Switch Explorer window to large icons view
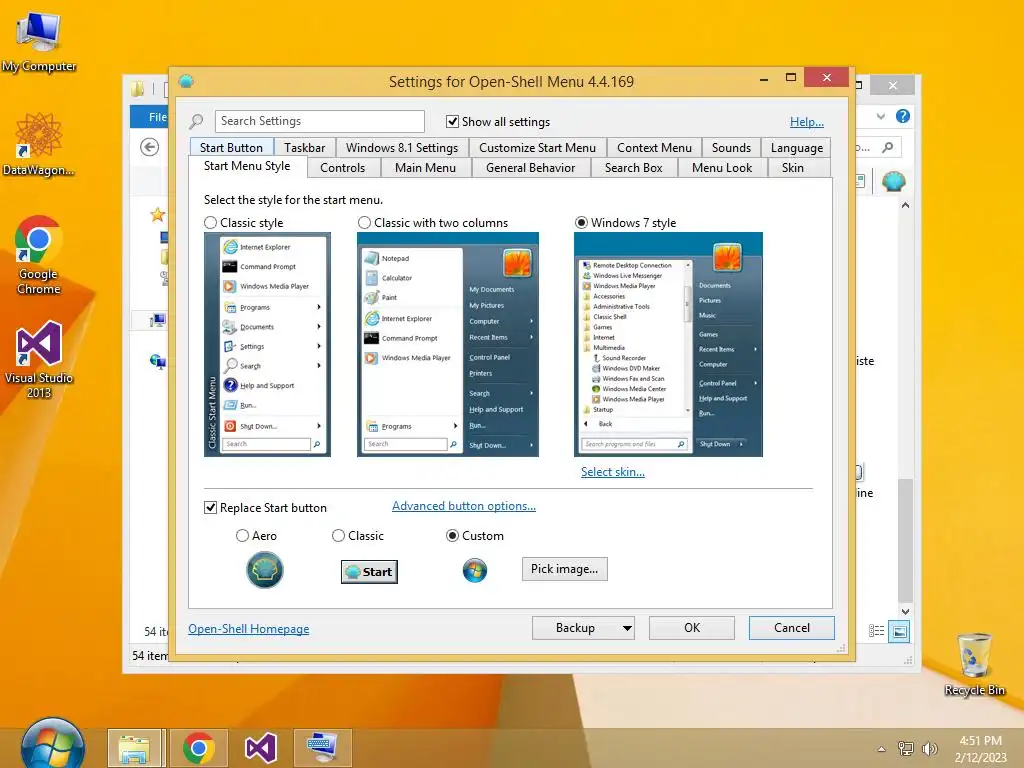This screenshot has height=768, width=1024. tap(899, 631)
